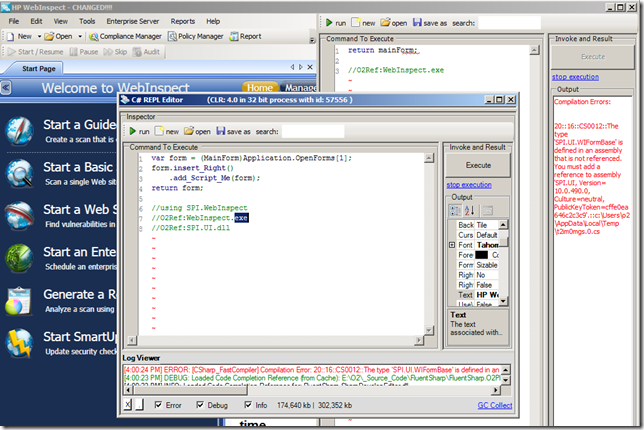Viewport: 644px width, 430px height.
Task: Select the Start Page tab
Action: [41, 67]
